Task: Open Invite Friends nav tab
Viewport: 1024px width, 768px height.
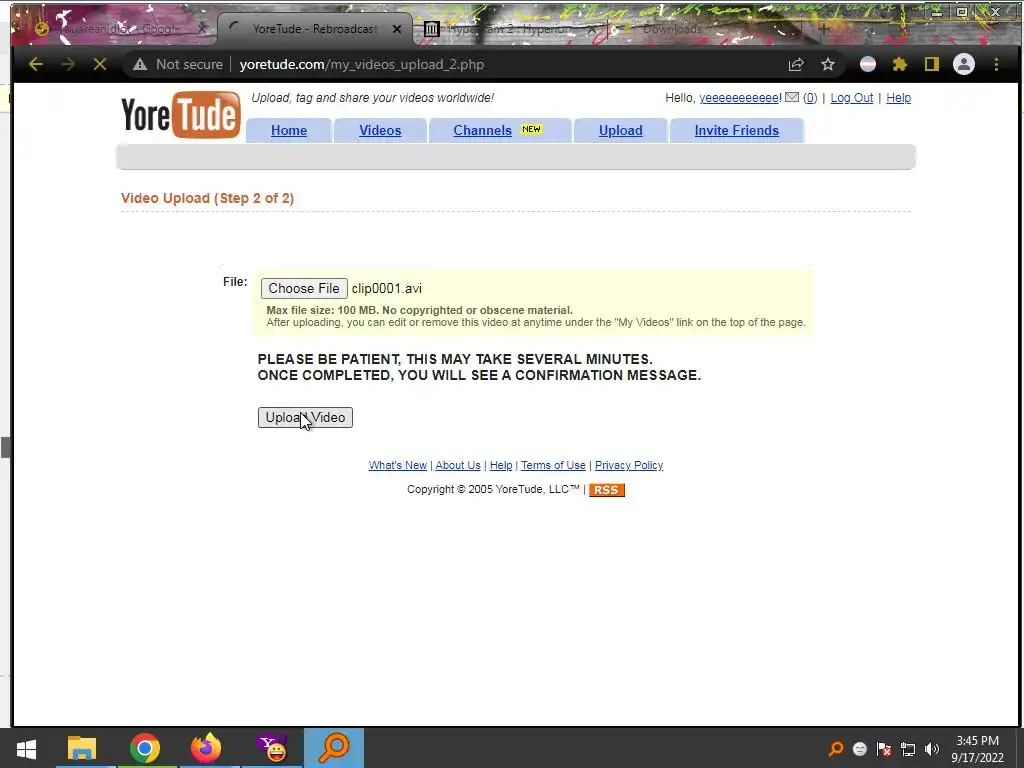Action: click(x=737, y=130)
